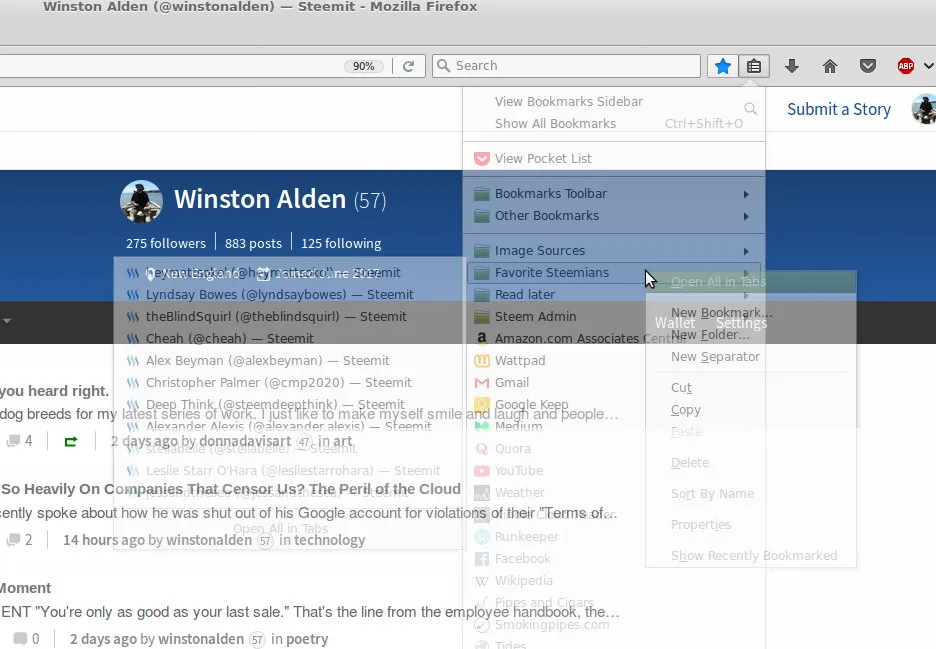Open Deep Think Steemit bookmark
Image resolution: width=936 pixels, height=649 pixels.
tap(289, 405)
